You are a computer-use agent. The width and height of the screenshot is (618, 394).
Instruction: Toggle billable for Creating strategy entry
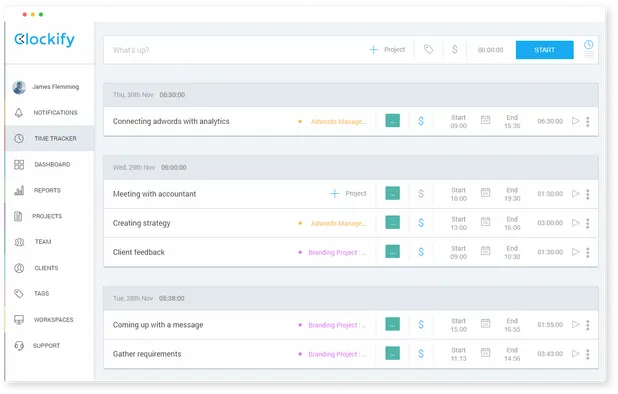421,223
